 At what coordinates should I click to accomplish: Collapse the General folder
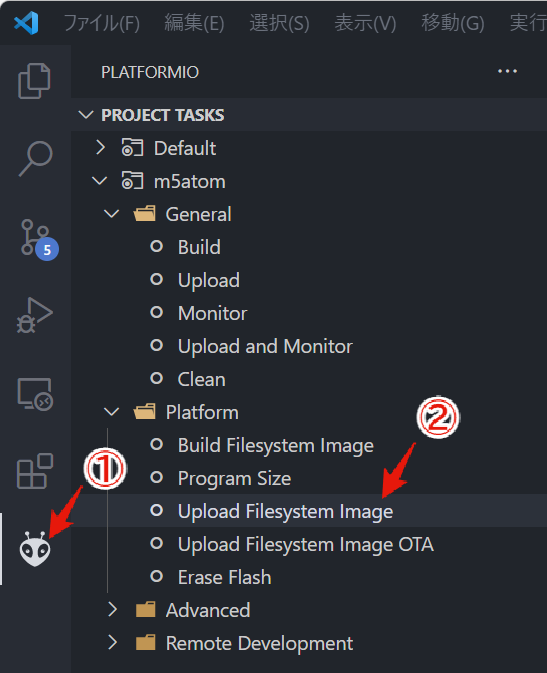[x=112, y=214]
